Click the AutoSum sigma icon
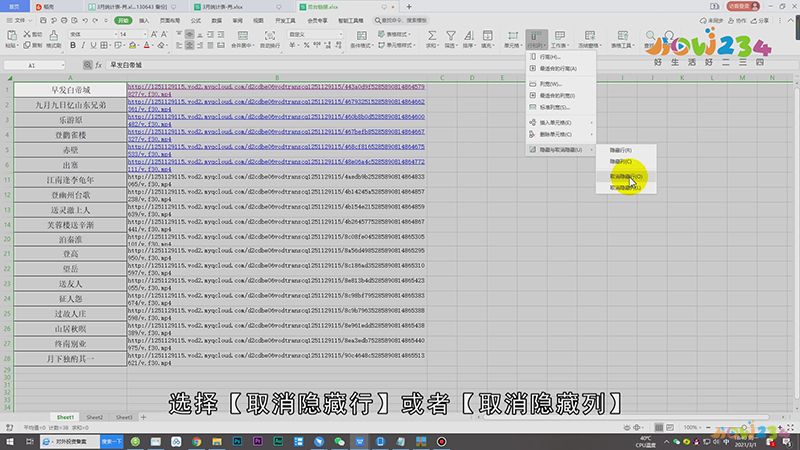Viewport: 800px width, 450px height. tap(432, 36)
